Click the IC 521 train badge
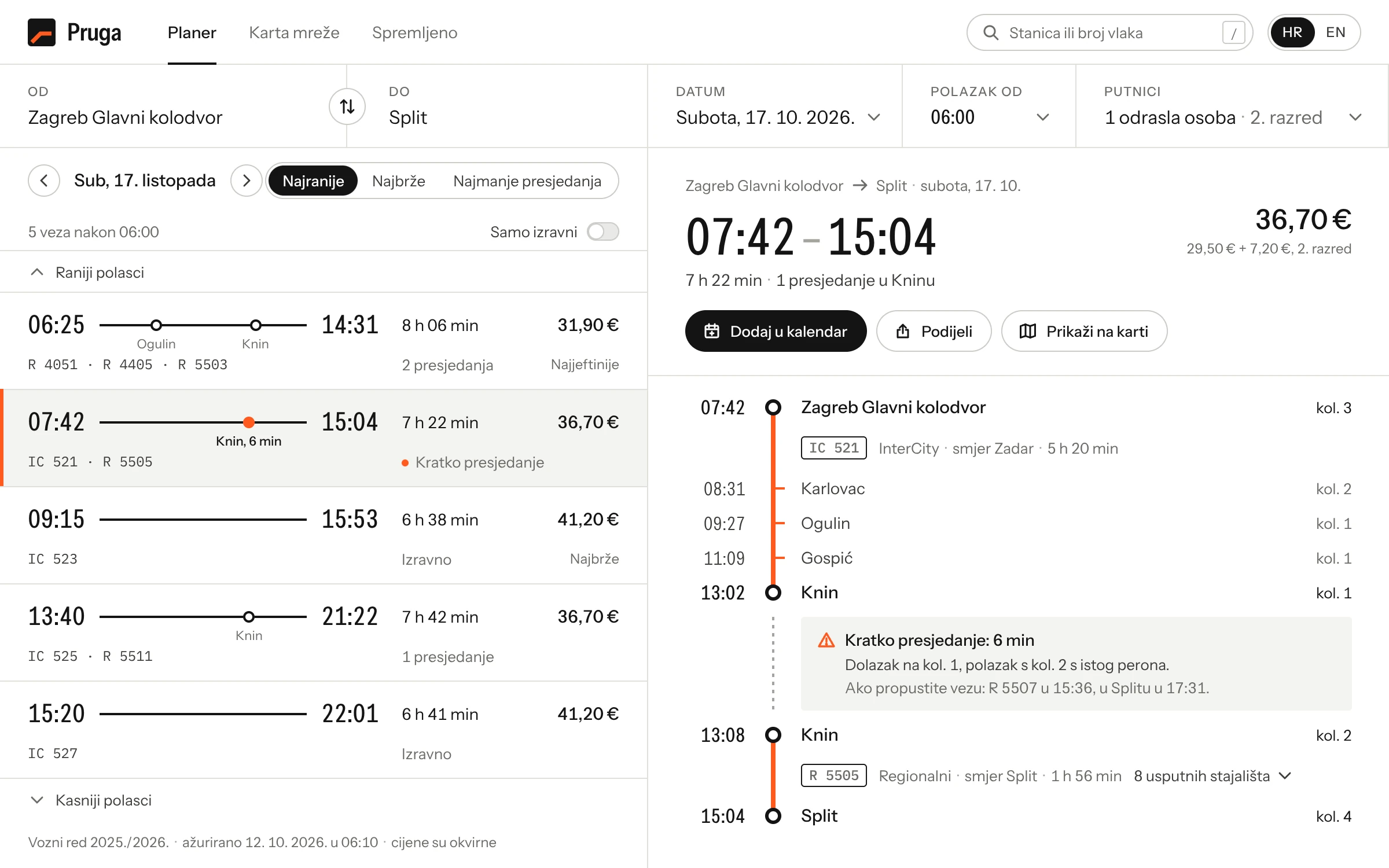The image size is (1389, 868). tap(834, 448)
